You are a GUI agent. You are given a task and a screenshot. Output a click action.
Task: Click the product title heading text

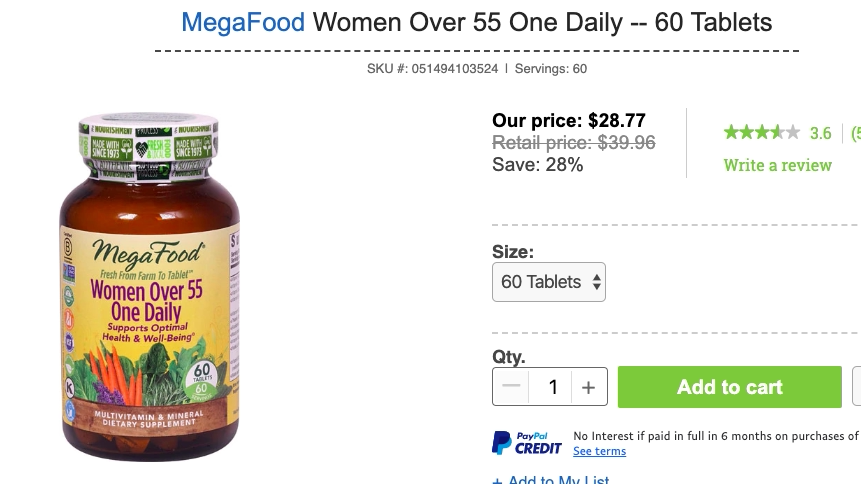click(x=542, y=21)
